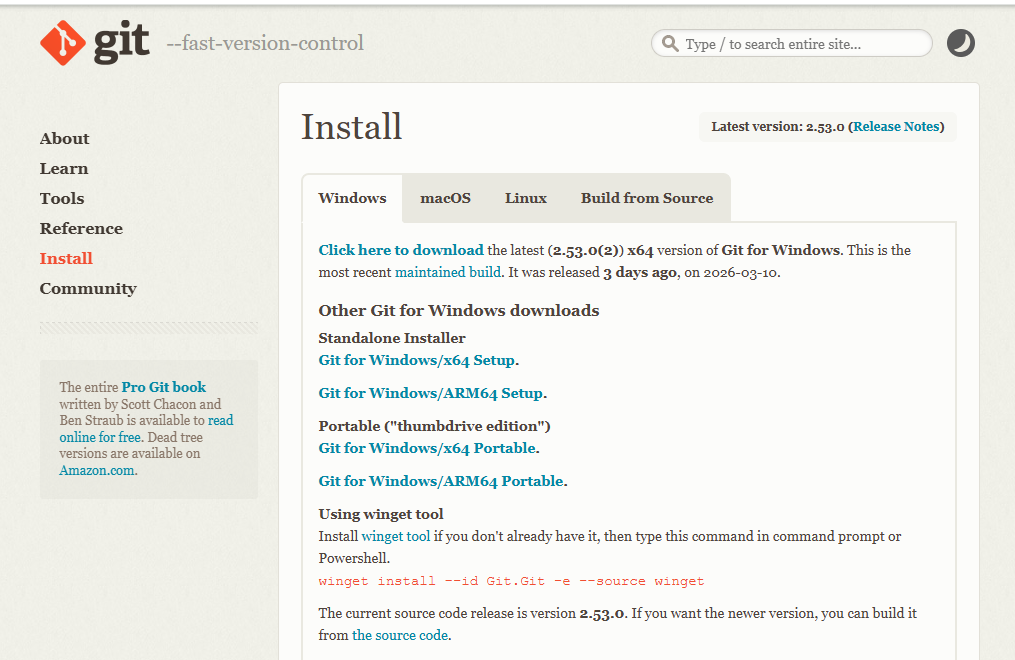Open the Release Notes link

[896, 127]
